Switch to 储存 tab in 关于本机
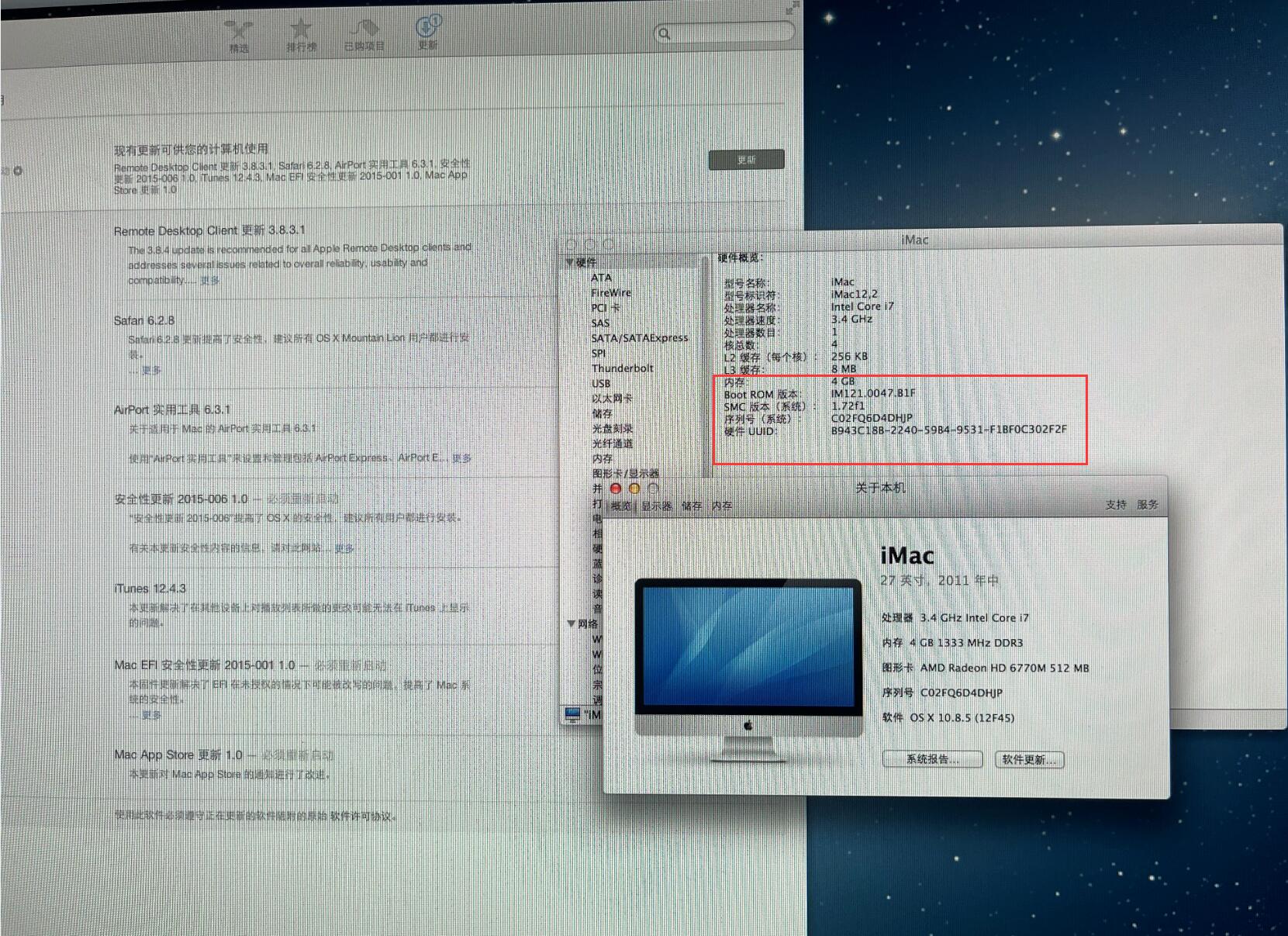Viewport: 1288px width, 936px height. click(x=692, y=506)
